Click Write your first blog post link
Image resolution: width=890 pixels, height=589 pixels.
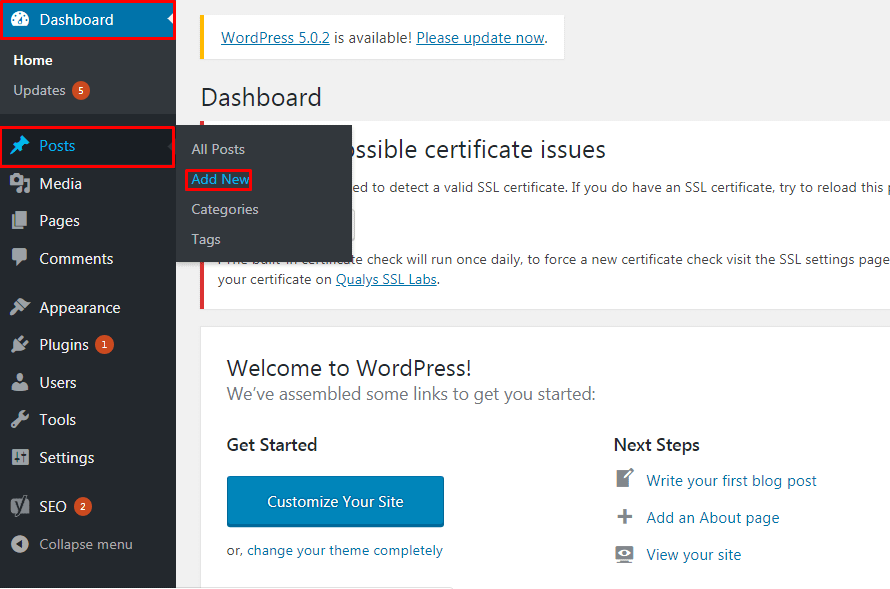click(731, 481)
